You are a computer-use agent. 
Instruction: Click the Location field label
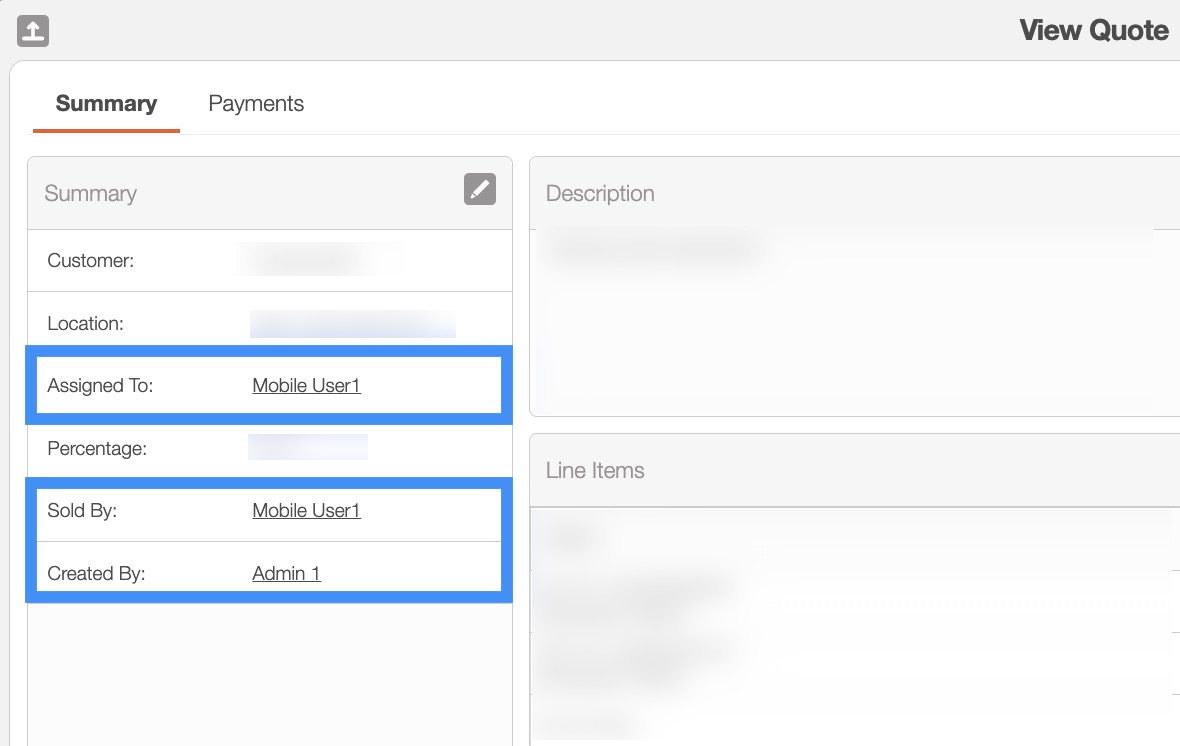[85, 324]
